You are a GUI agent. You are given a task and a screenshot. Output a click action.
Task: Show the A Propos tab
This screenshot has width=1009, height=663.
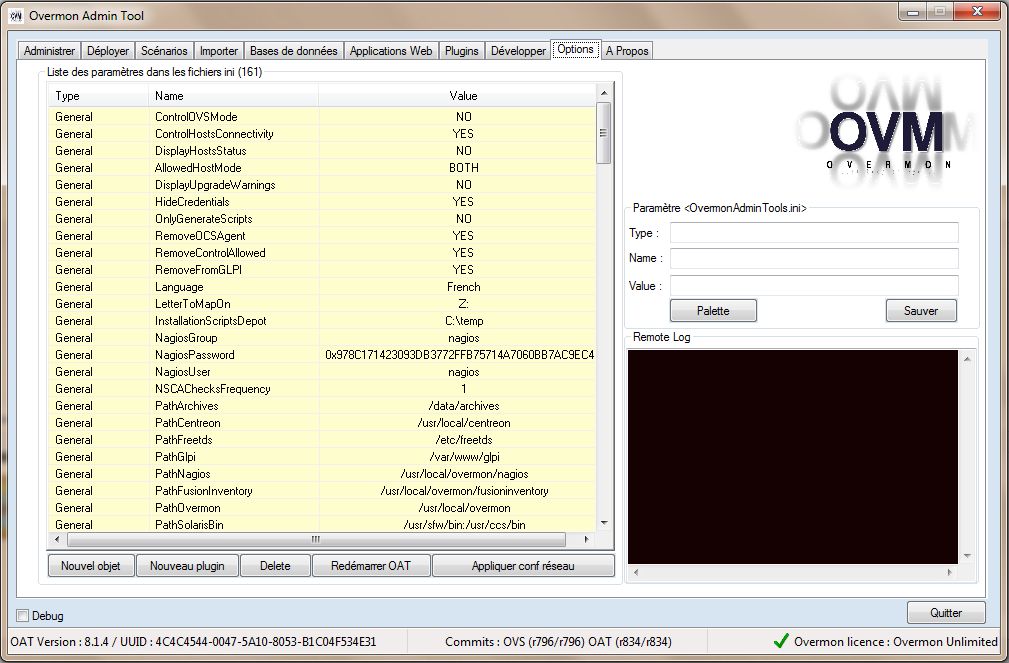pos(627,51)
